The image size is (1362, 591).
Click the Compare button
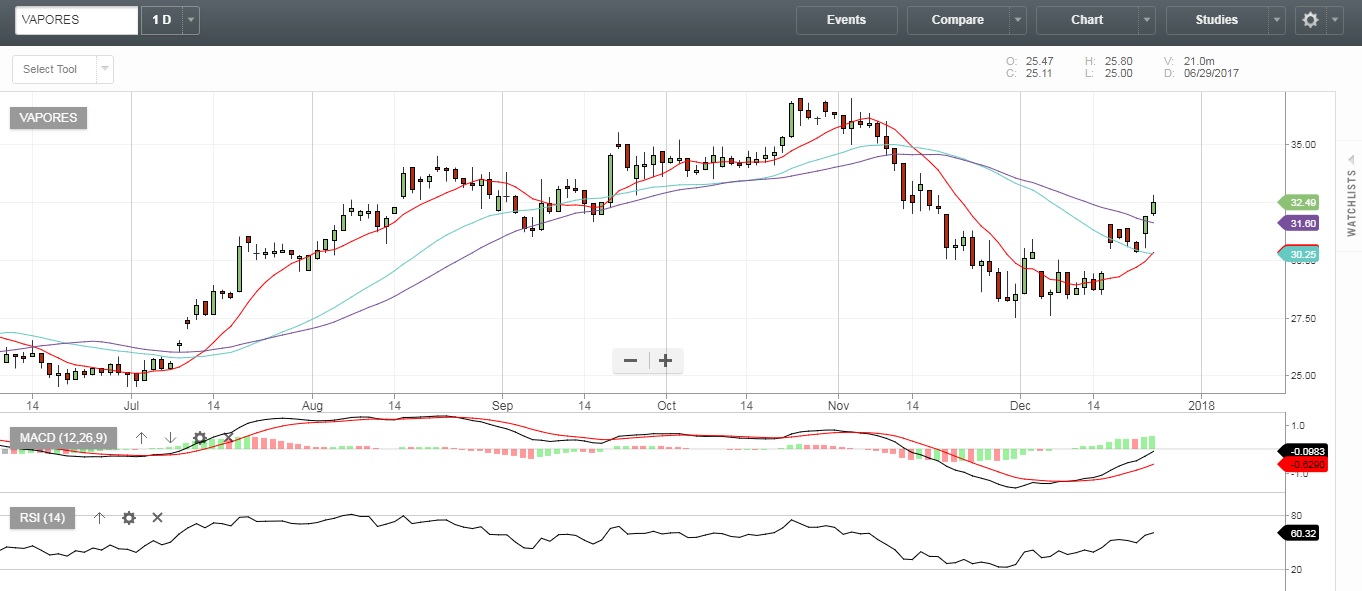tap(958, 20)
